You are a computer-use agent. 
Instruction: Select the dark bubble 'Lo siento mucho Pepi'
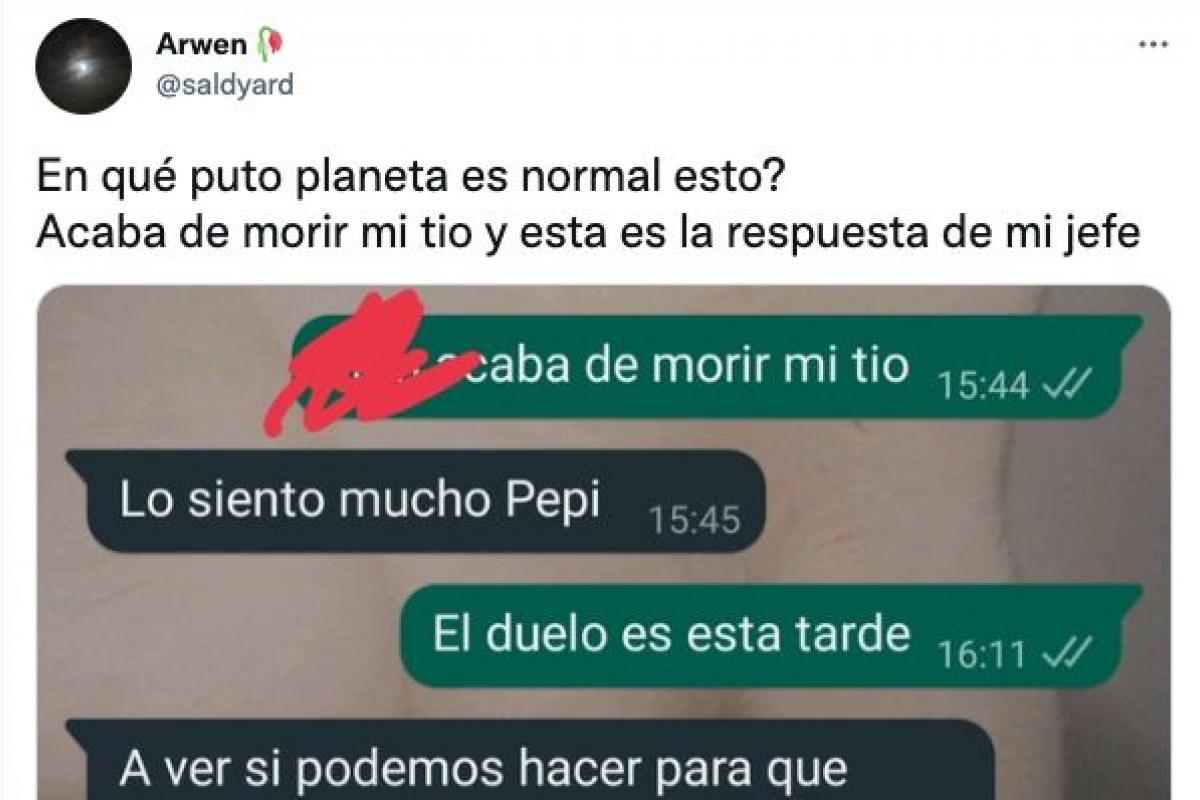tap(415, 500)
